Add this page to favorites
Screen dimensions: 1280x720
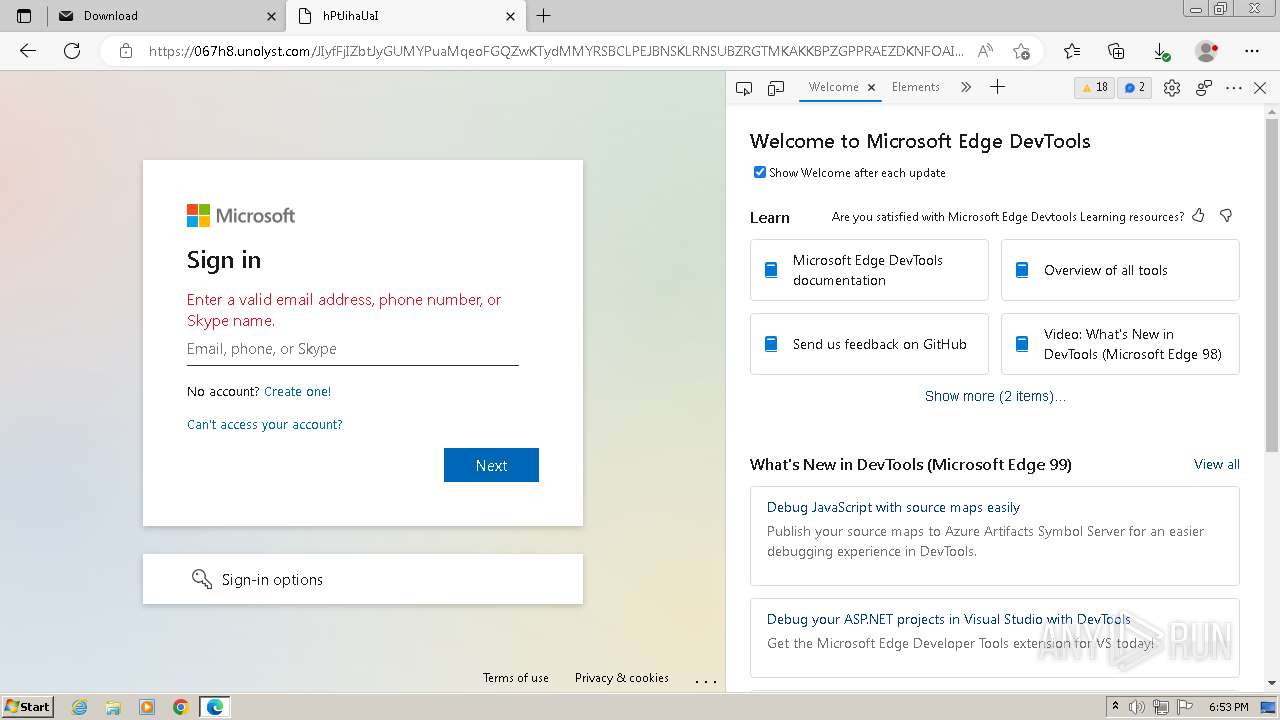1021,51
